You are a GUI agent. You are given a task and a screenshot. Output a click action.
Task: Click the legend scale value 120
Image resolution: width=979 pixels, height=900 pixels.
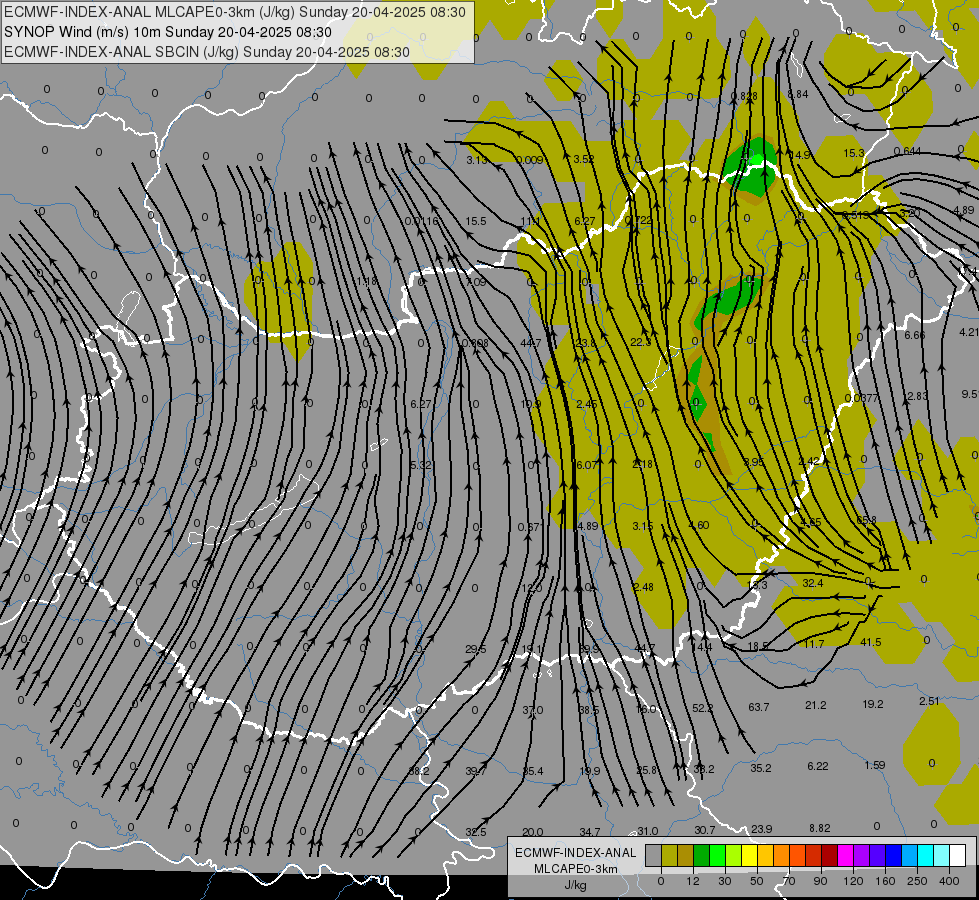853,881
